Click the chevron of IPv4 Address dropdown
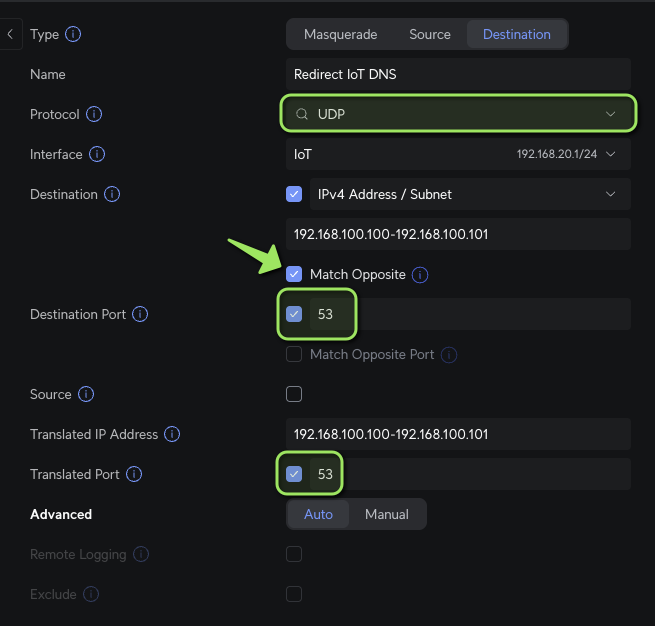 pyautogui.click(x=610, y=194)
